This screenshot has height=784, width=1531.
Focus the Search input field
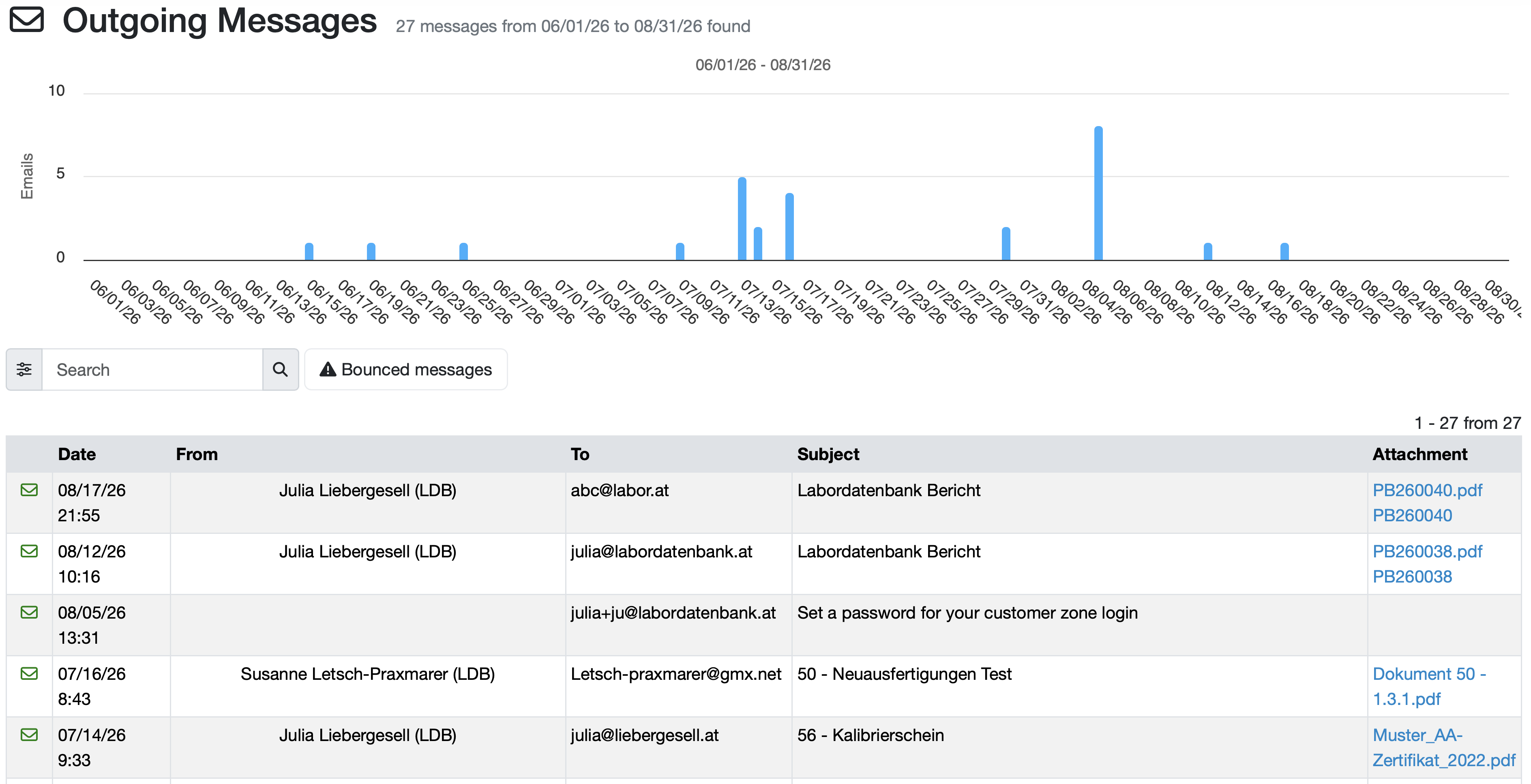point(153,370)
